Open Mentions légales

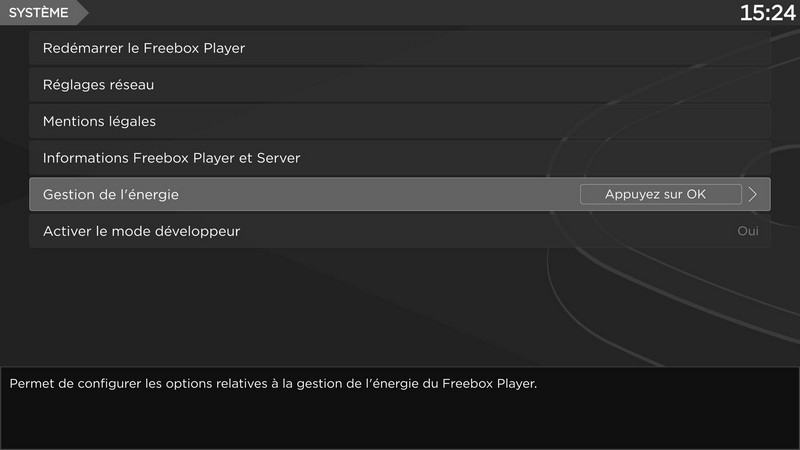[x=99, y=121]
